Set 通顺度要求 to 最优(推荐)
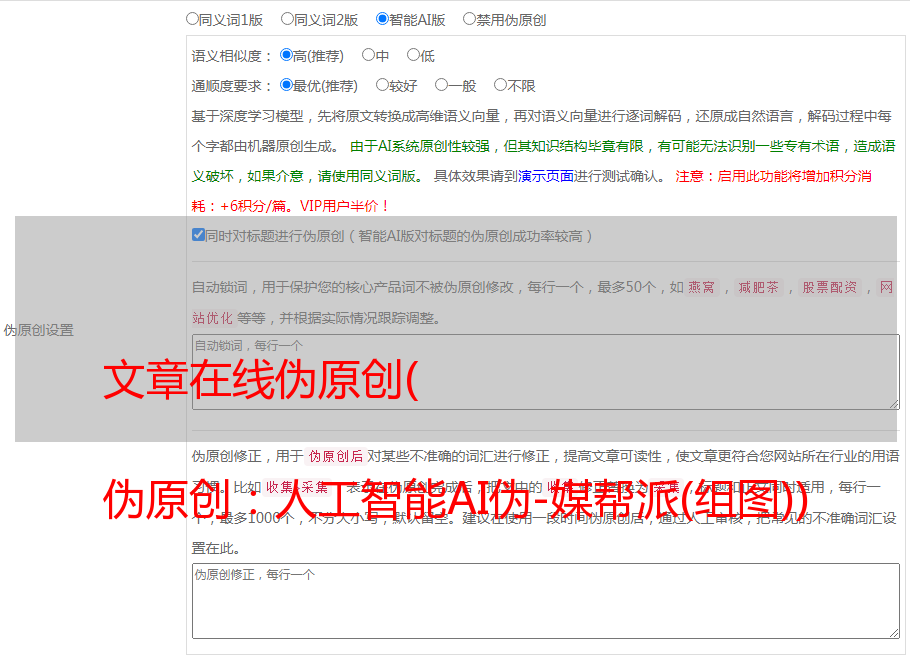911x658 pixels. (286, 85)
